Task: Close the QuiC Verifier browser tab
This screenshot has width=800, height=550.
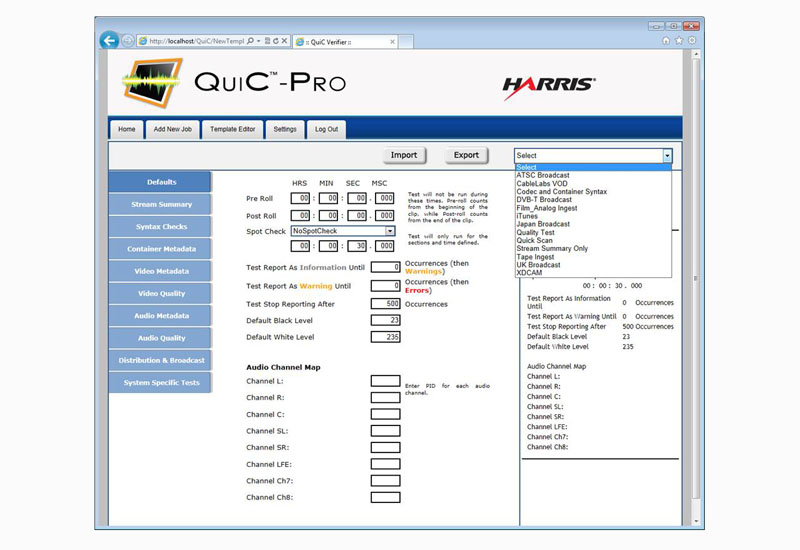Action: pos(392,42)
